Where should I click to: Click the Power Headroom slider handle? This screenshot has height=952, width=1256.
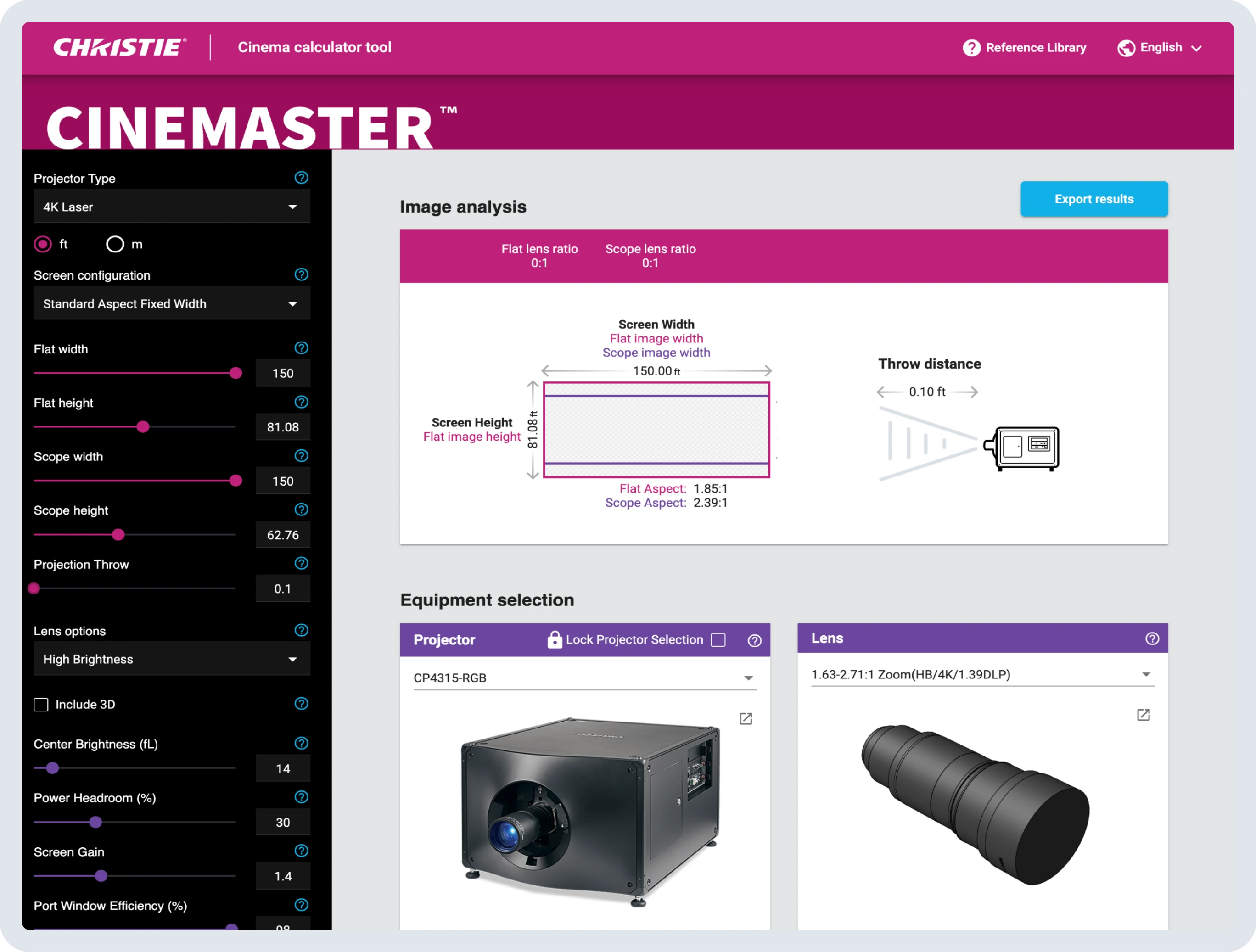[x=95, y=822]
